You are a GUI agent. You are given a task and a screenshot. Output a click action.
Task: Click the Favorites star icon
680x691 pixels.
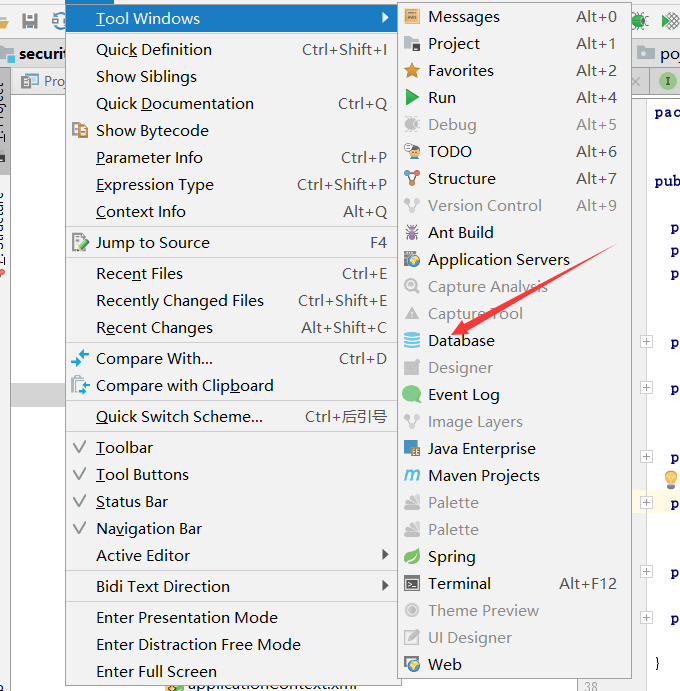412,71
